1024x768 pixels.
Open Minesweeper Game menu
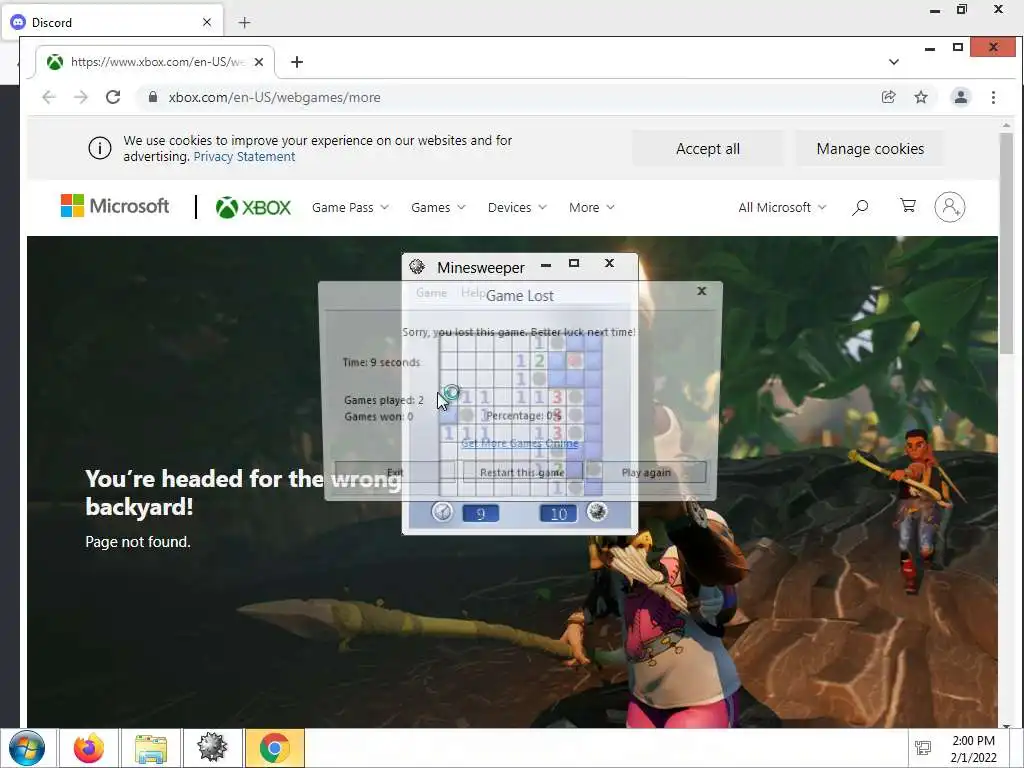tap(432, 293)
